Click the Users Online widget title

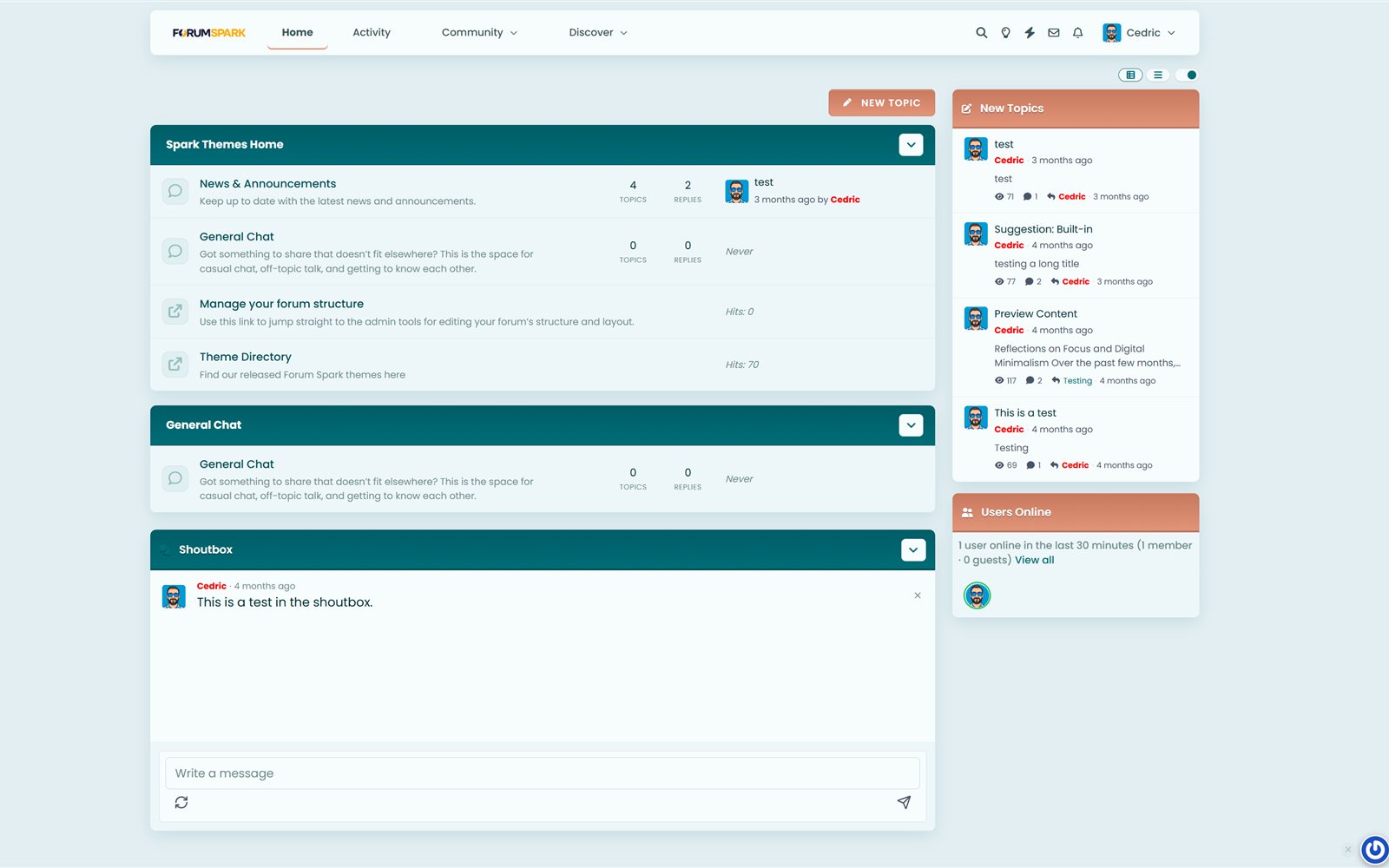click(x=1016, y=512)
